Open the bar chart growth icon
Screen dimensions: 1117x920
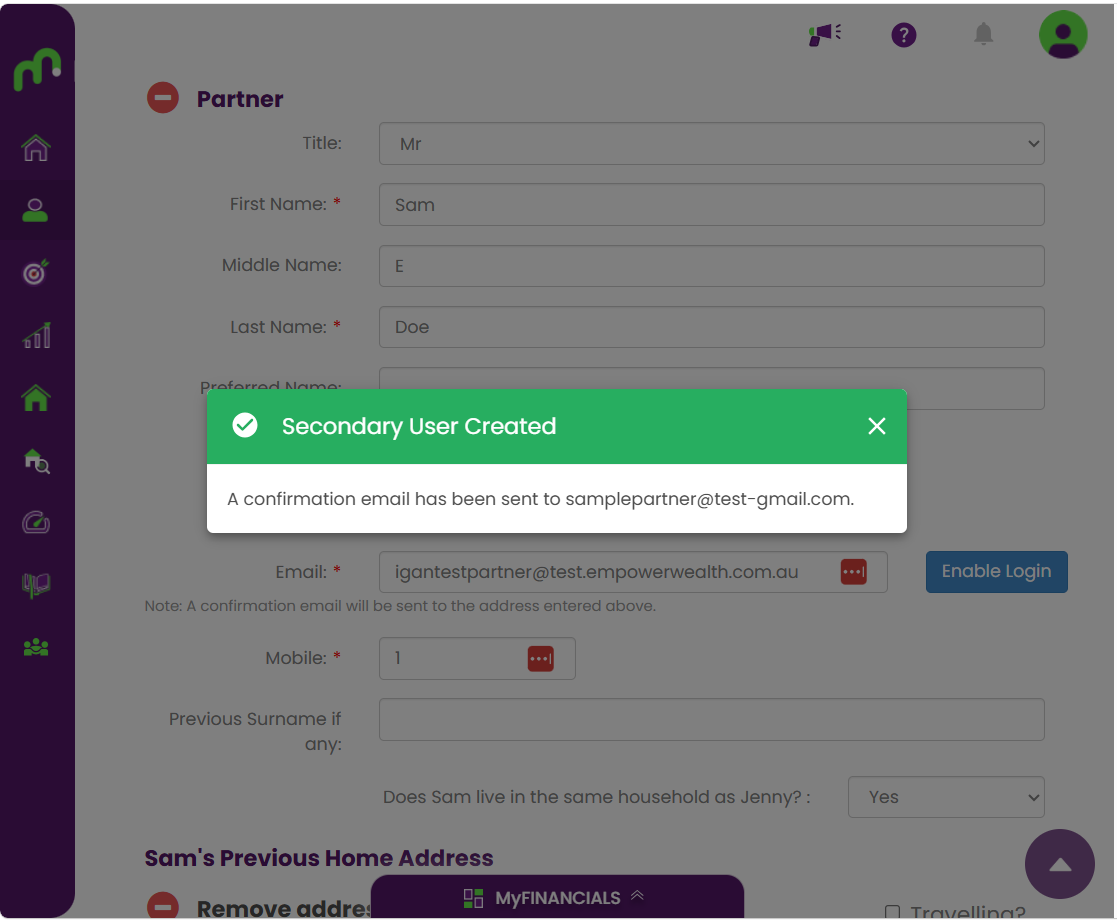click(36, 334)
